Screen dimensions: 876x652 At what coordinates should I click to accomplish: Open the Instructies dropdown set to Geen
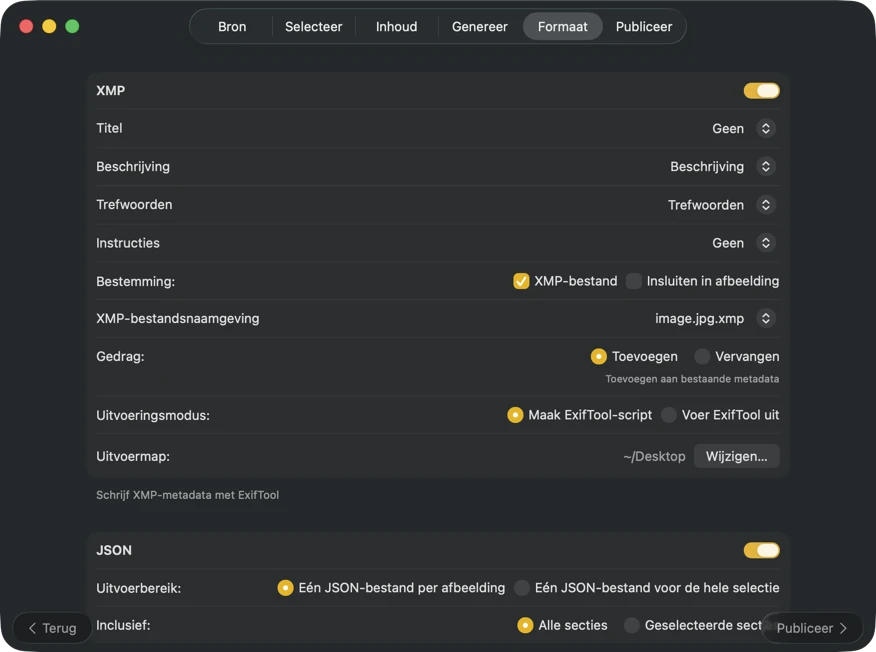(766, 242)
